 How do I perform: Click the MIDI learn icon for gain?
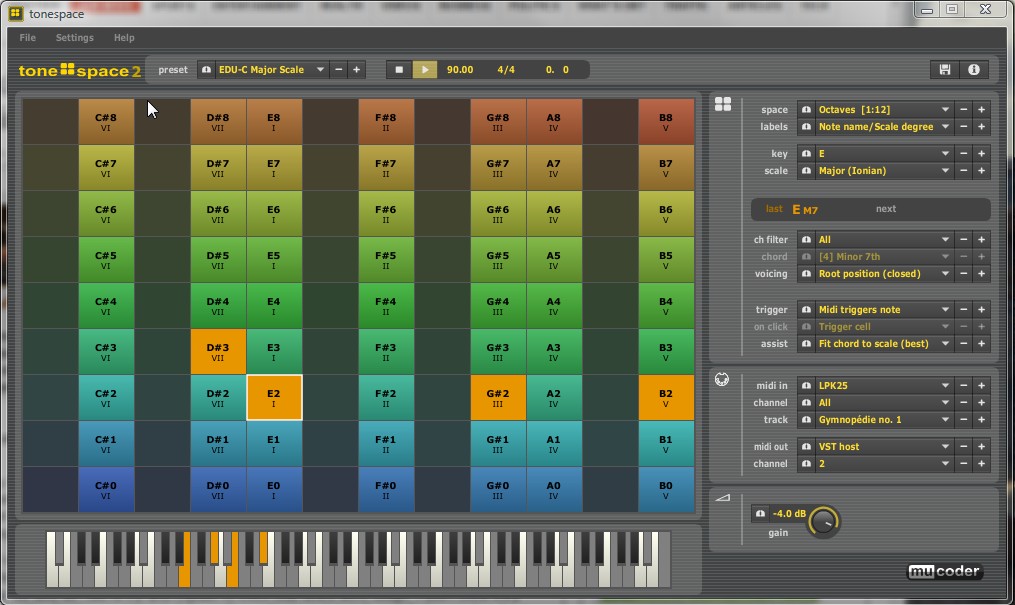(760, 513)
